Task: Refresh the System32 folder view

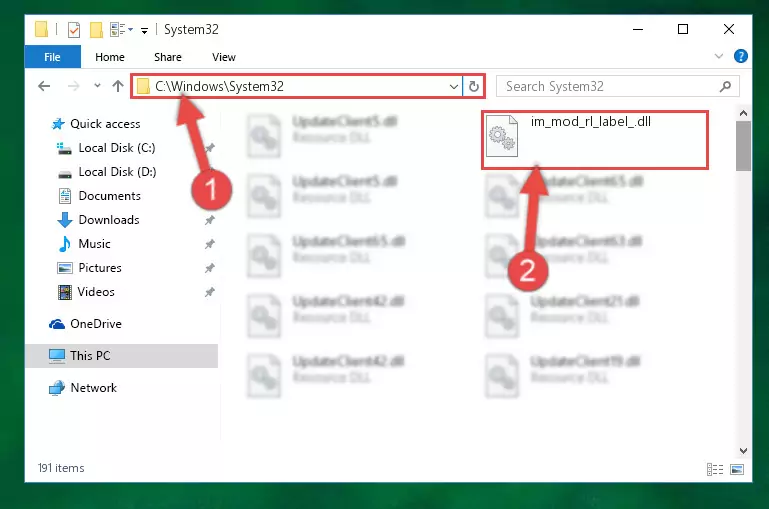Action: tap(473, 87)
